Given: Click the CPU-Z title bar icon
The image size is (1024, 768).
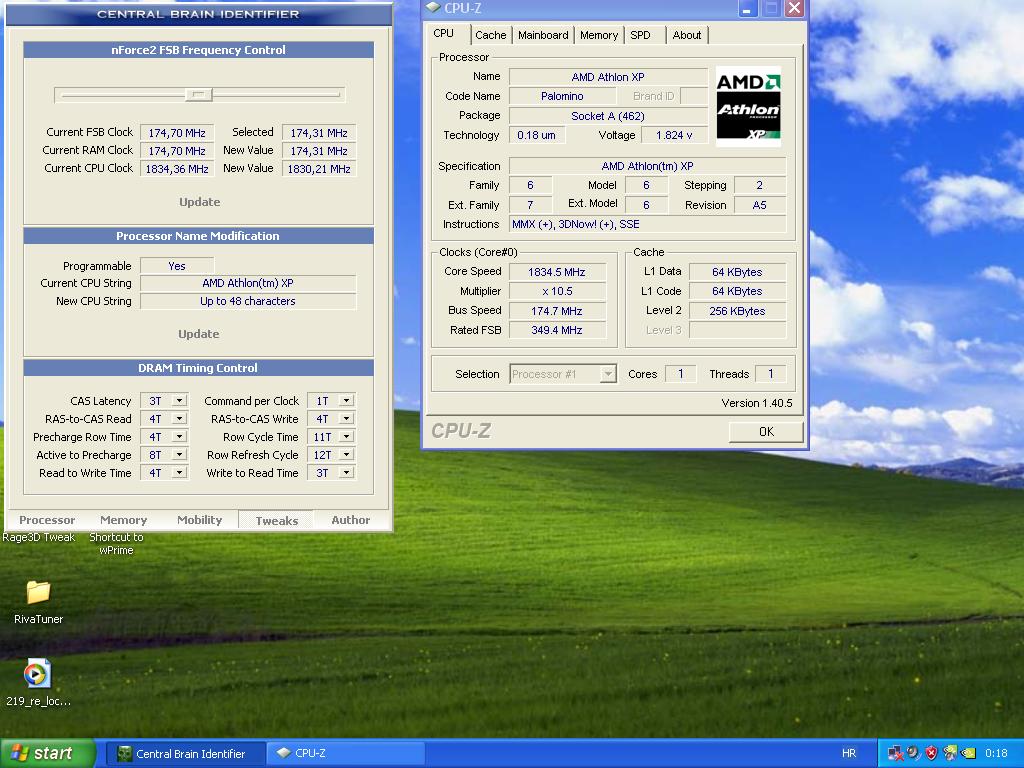Looking at the screenshot, I should [432, 7].
